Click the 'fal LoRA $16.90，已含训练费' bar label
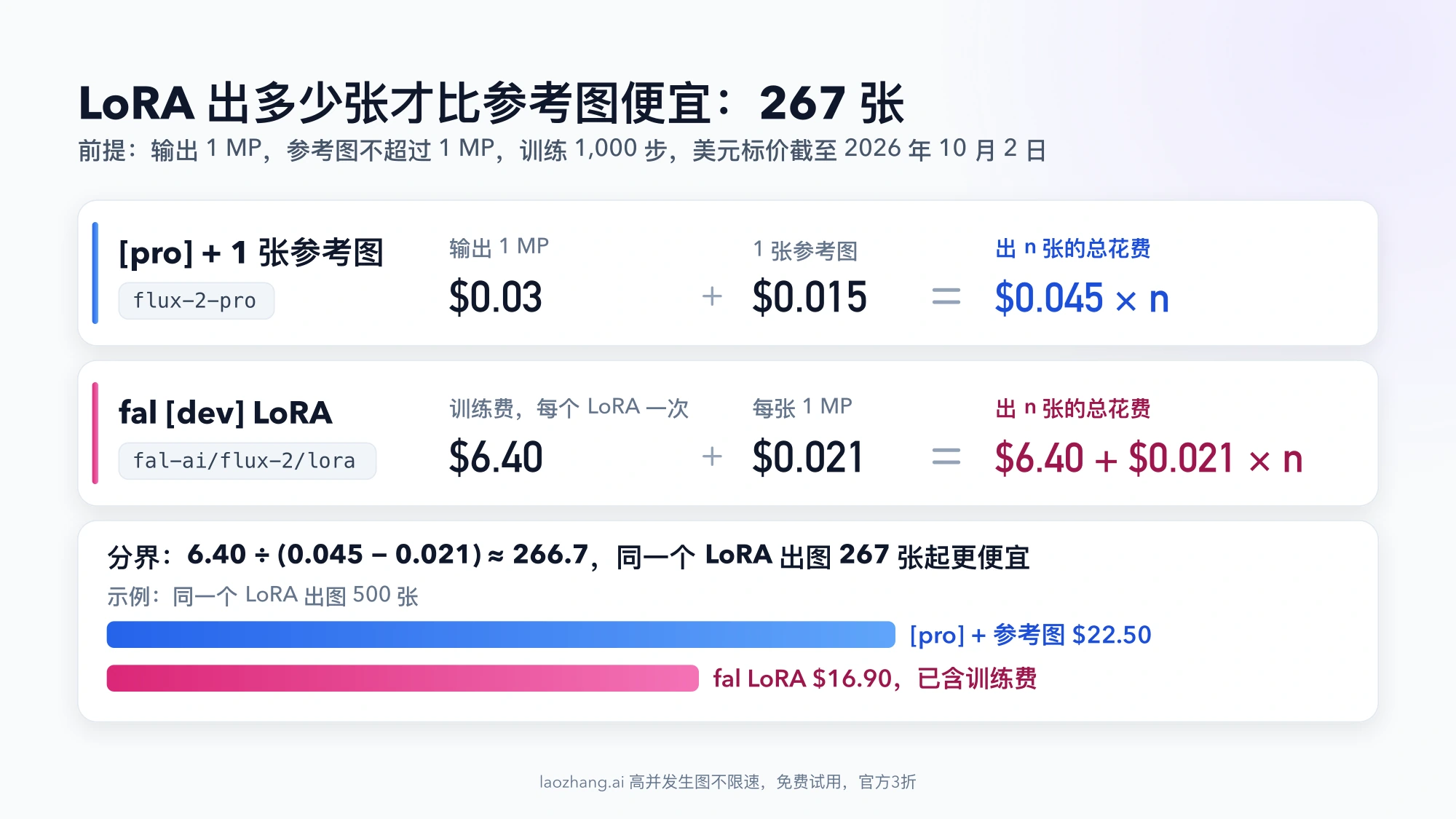This screenshot has height=819, width=1456. 875,678
